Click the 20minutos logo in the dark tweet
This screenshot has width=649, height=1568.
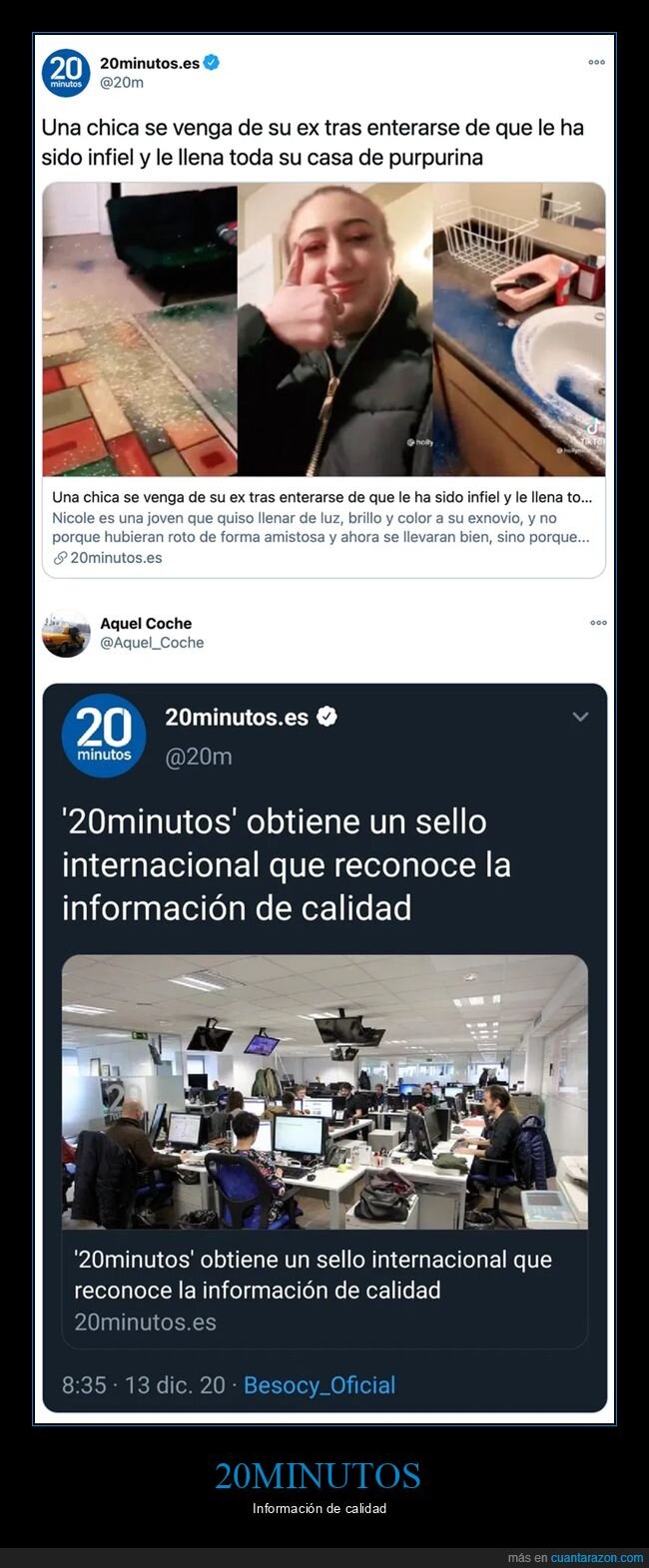tap(104, 736)
